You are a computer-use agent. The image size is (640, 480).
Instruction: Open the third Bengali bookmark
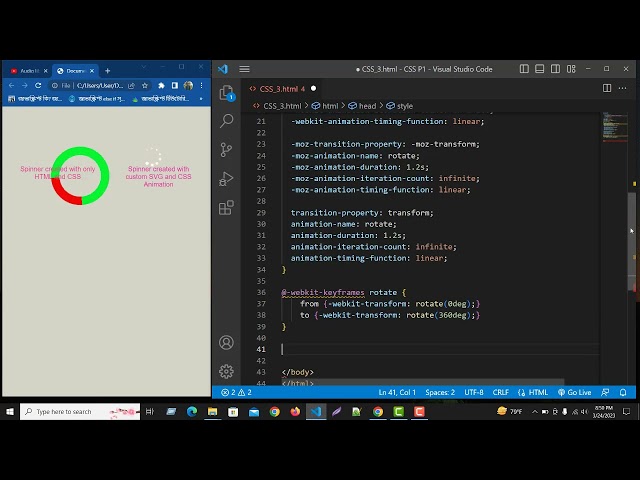pyautogui.click(x=160, y=99)
